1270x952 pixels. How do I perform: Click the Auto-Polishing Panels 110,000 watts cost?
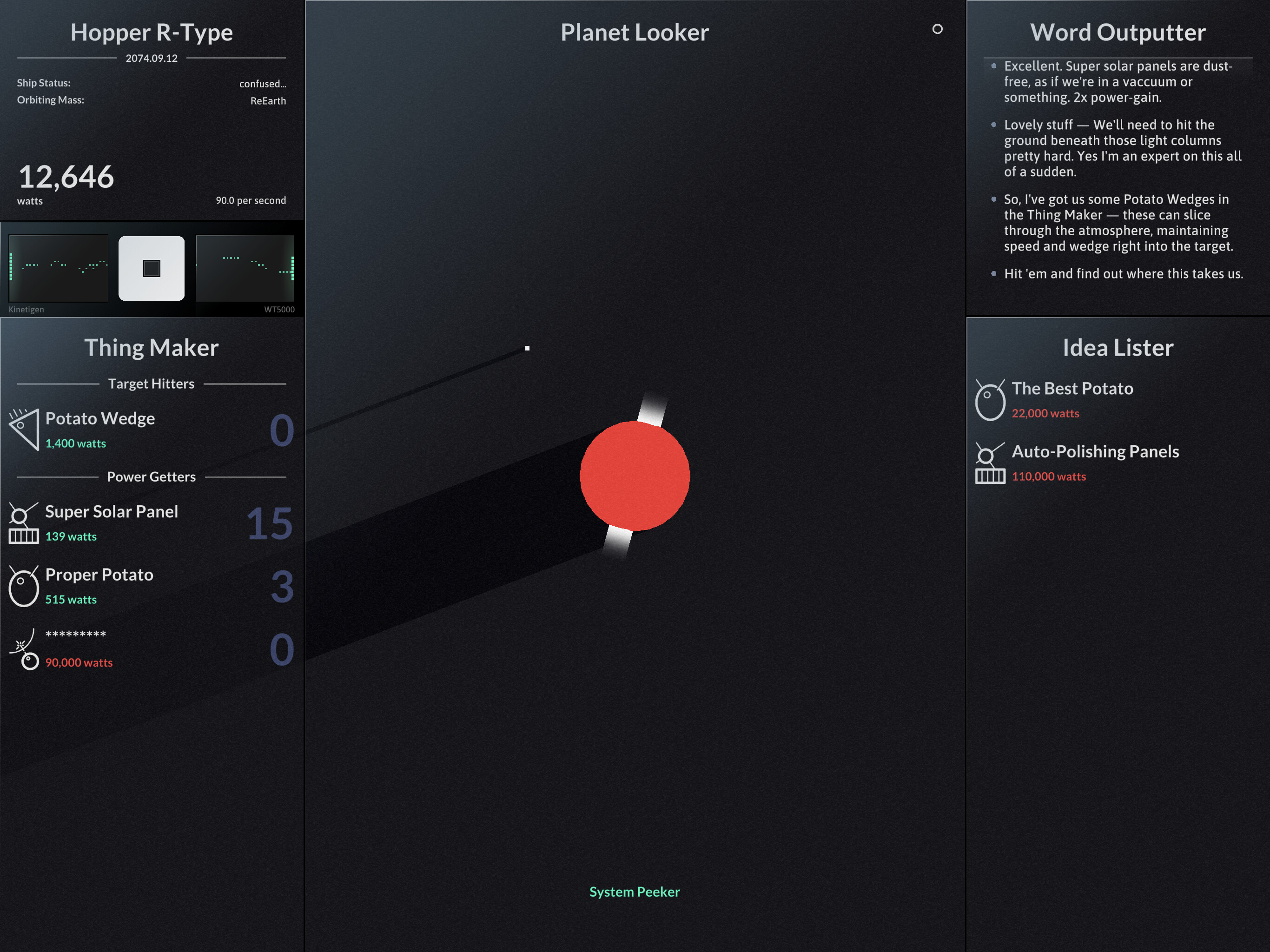pyautogui.click(x=1049, y=476)
